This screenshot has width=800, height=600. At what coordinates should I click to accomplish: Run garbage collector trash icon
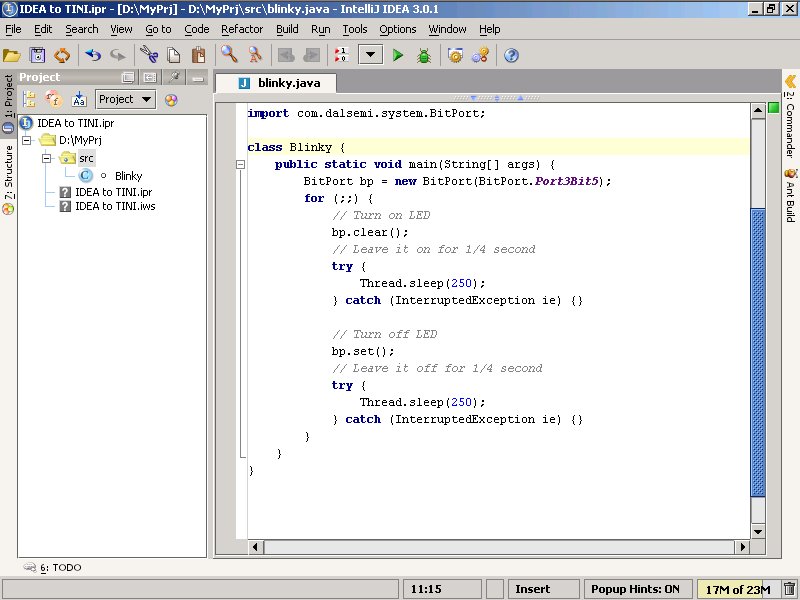pyautogui.click(x=789, y=589)
